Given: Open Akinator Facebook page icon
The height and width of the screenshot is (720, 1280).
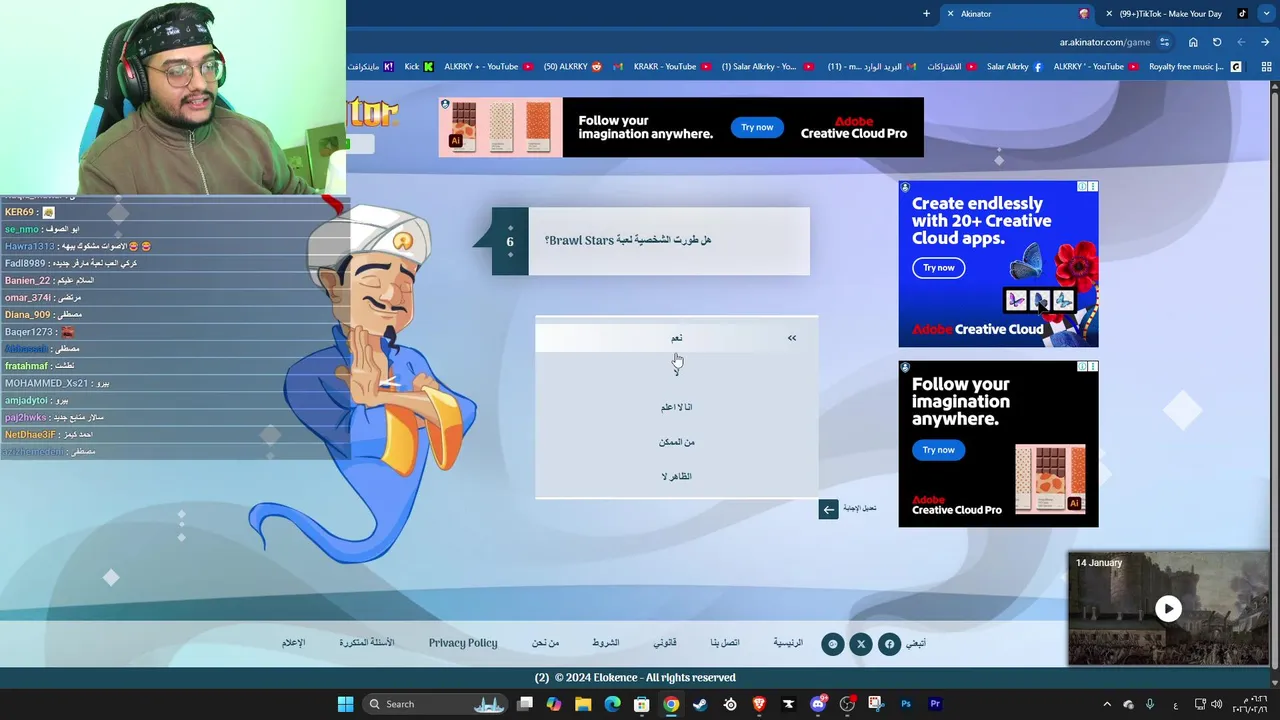Looking at the screenshot, I should click(x=889, y=644).
